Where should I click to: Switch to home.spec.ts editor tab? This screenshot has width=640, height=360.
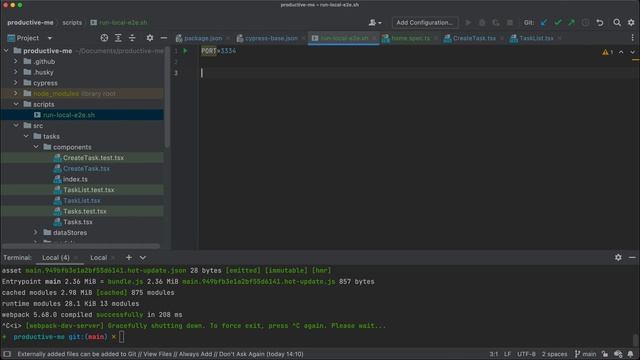pyautogui.click(x=410, y=38)
